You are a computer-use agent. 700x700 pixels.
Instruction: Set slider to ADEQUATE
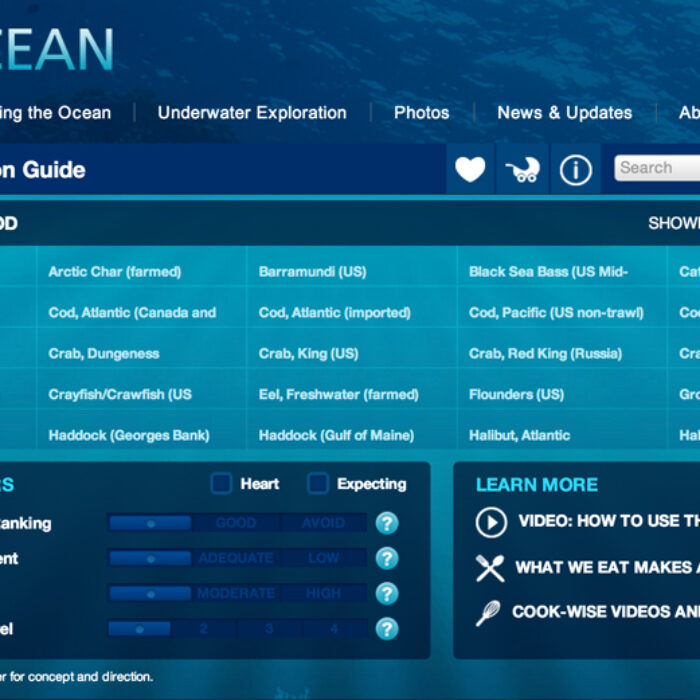point(236,558)
